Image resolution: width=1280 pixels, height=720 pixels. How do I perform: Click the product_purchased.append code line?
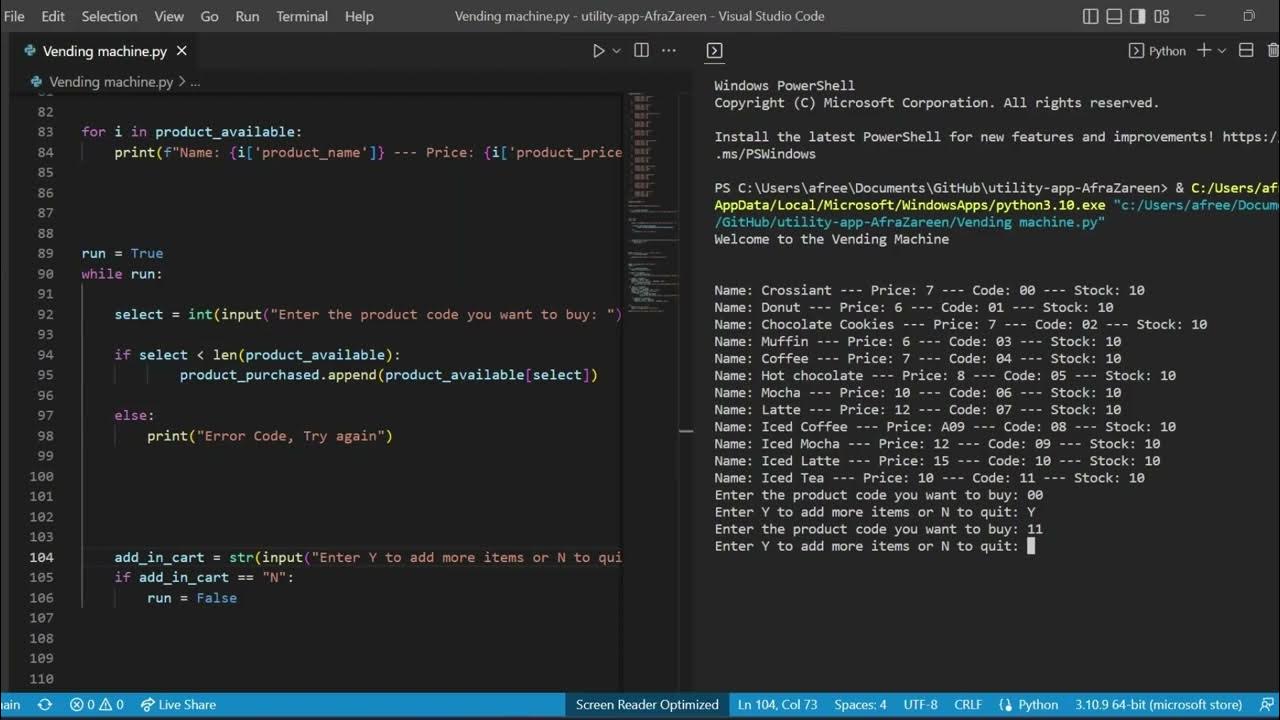388,375
